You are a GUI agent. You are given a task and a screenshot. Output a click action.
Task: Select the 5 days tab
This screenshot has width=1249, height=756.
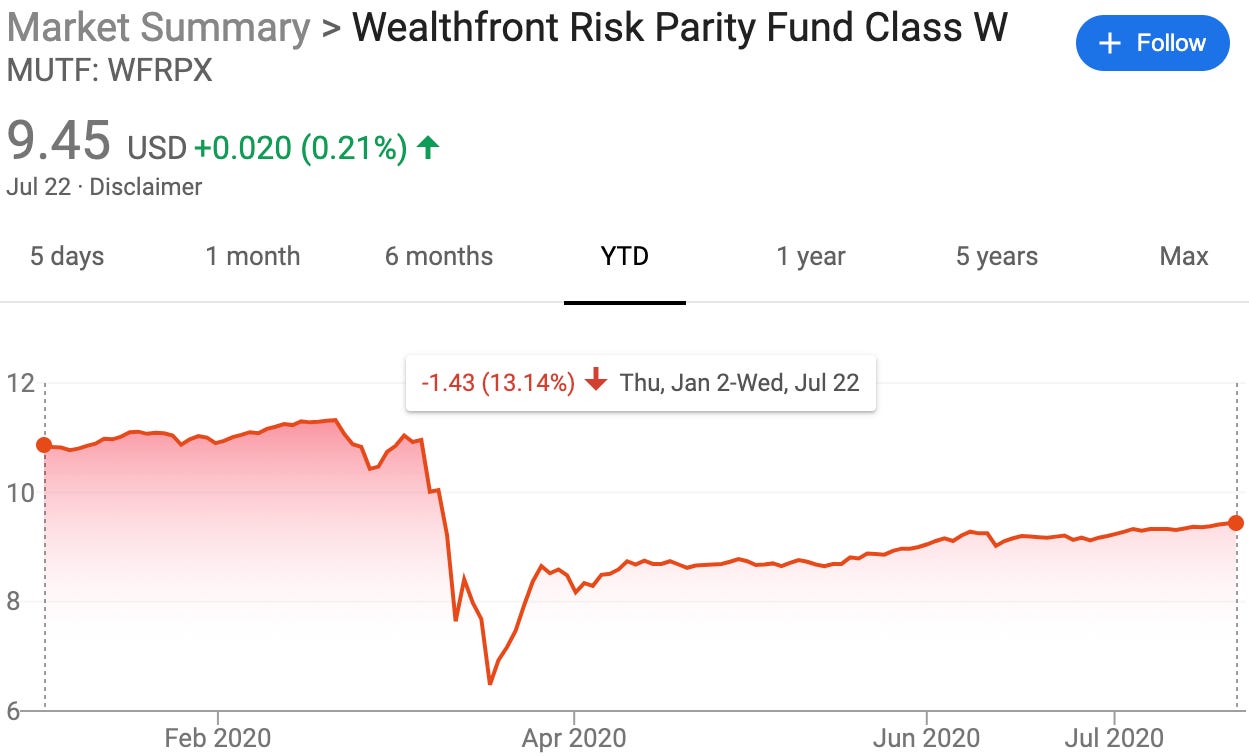pos(67,257)
